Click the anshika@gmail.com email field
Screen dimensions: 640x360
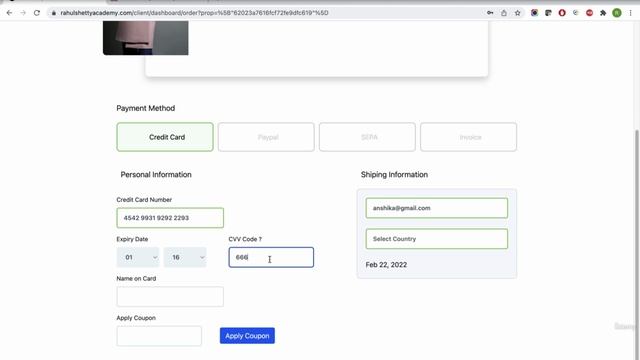point(437,208)
